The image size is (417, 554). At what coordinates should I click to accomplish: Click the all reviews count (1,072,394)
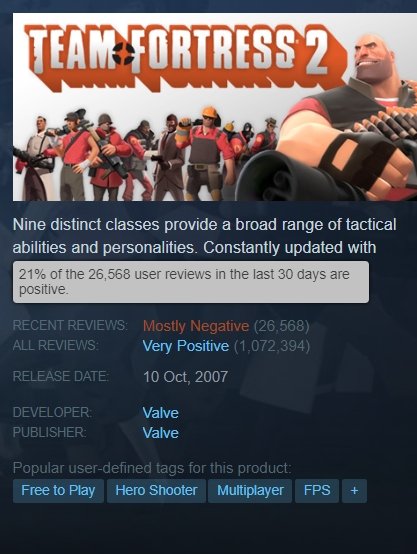[x=272, y=346]
